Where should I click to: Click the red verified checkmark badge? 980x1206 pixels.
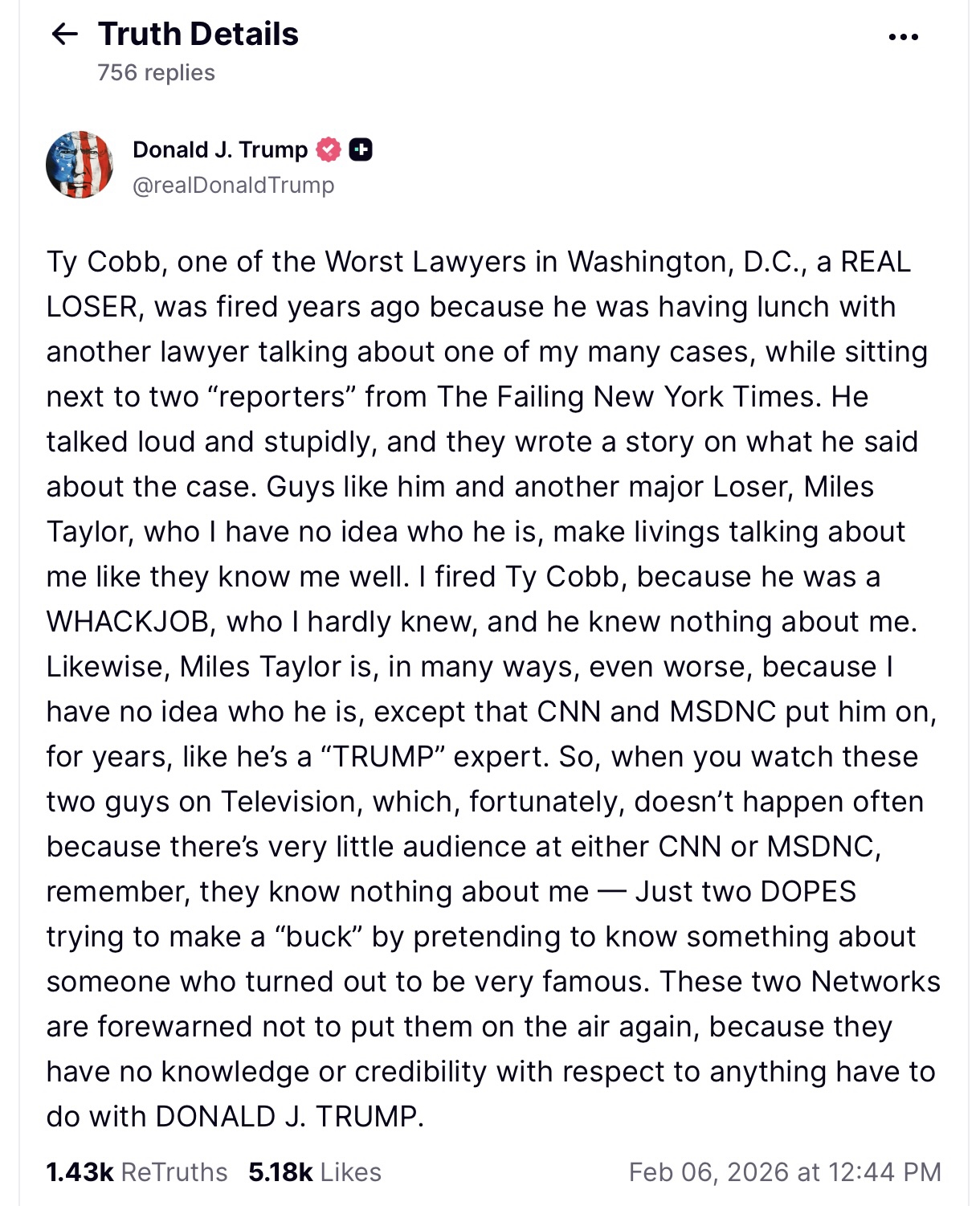click(x=328, y=149)
